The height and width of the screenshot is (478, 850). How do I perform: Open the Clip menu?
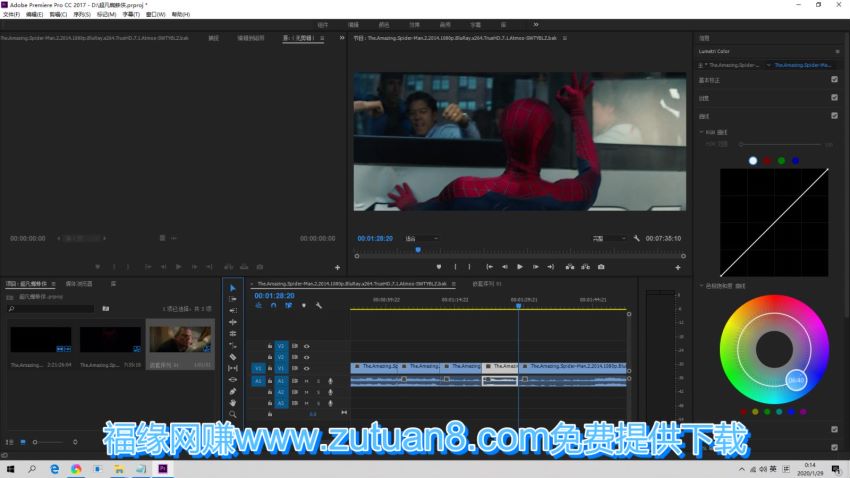[58, 15]
